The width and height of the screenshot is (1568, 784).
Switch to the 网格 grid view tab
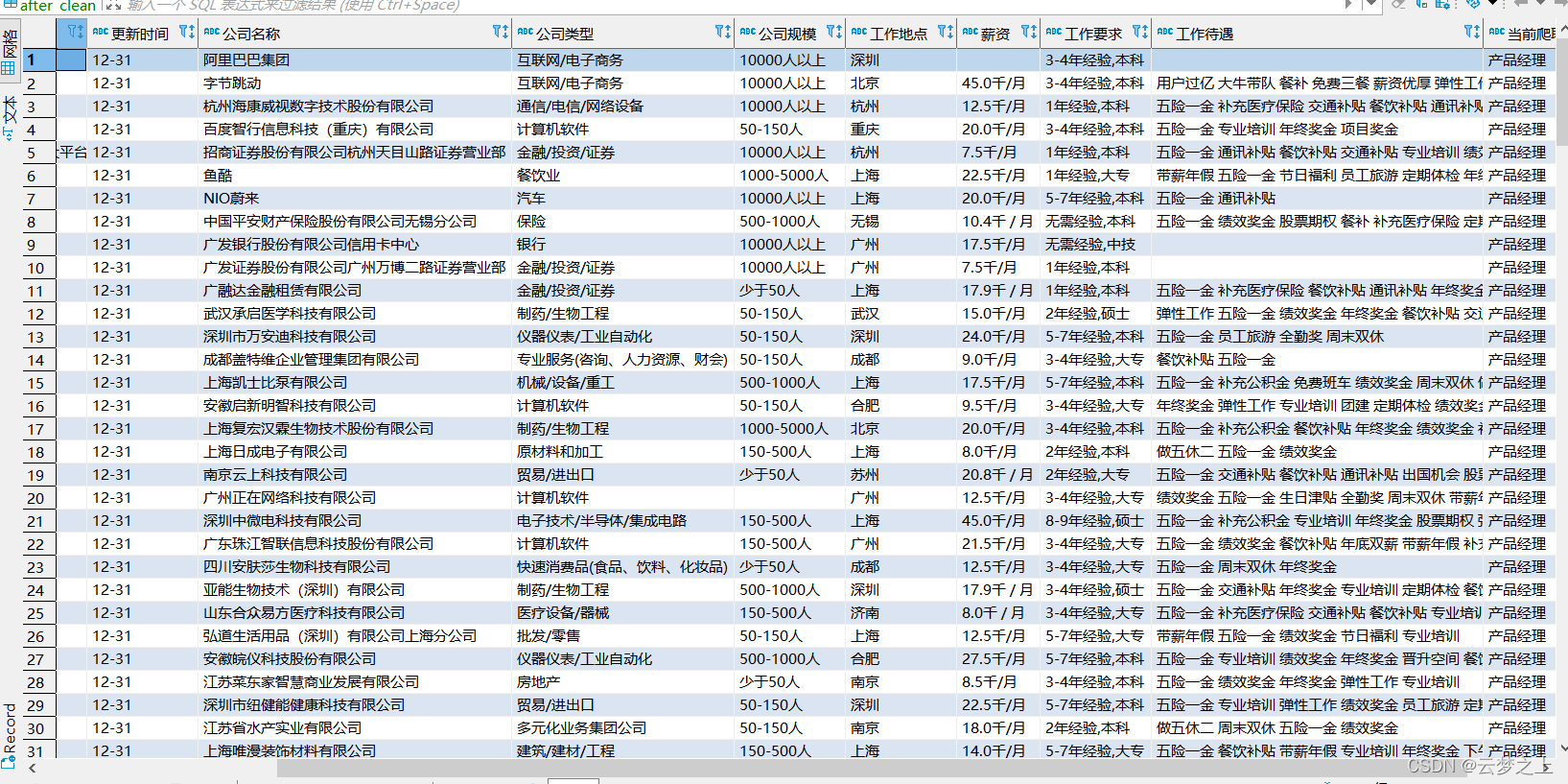click(x=10, y=53)
